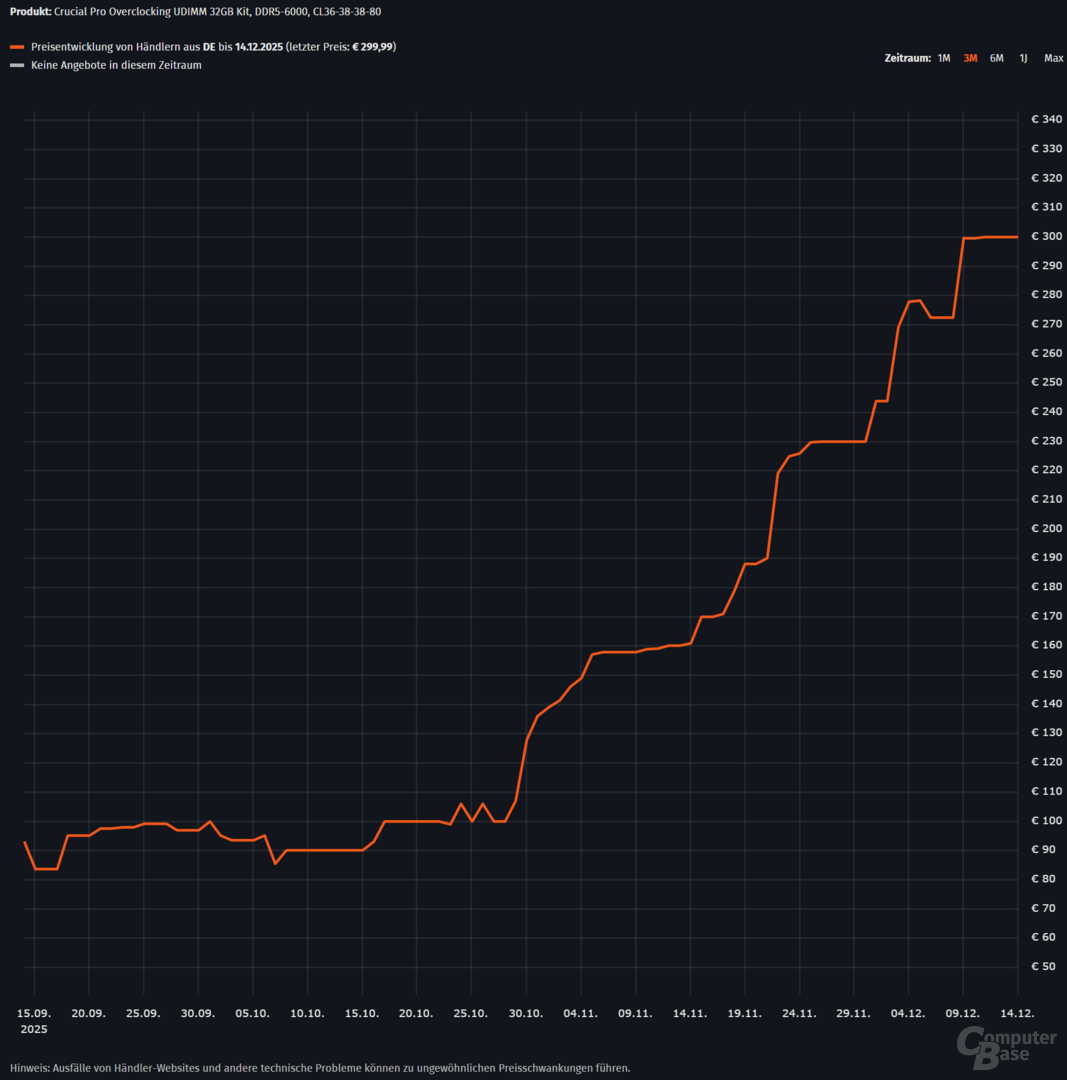Show the 6M price history
1067x1080 pixels.
(996, 58)
